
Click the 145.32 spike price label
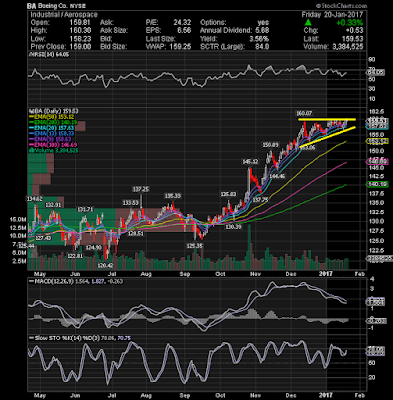(250, 162)
